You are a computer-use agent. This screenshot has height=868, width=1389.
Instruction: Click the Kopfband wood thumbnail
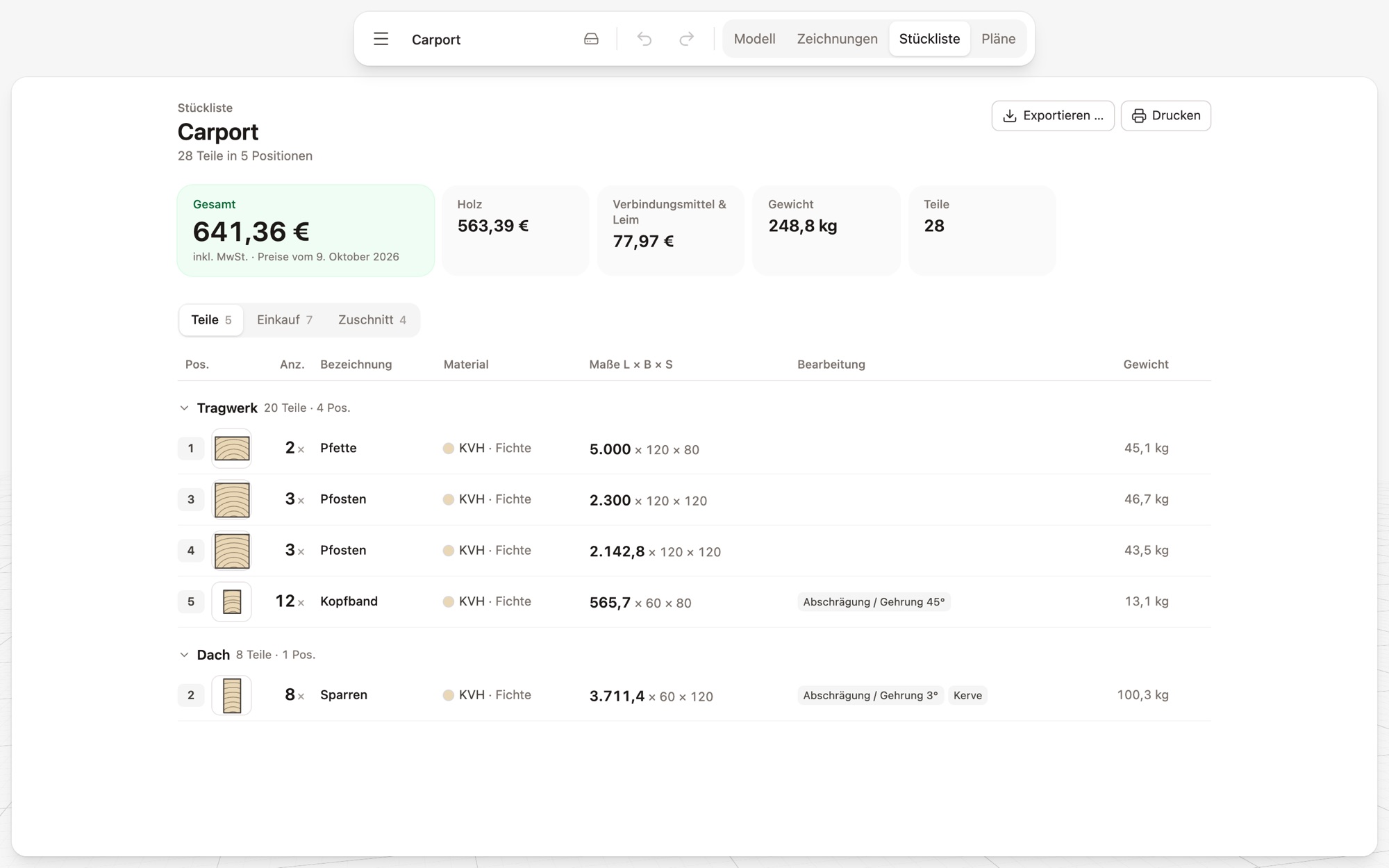[231, 601]
